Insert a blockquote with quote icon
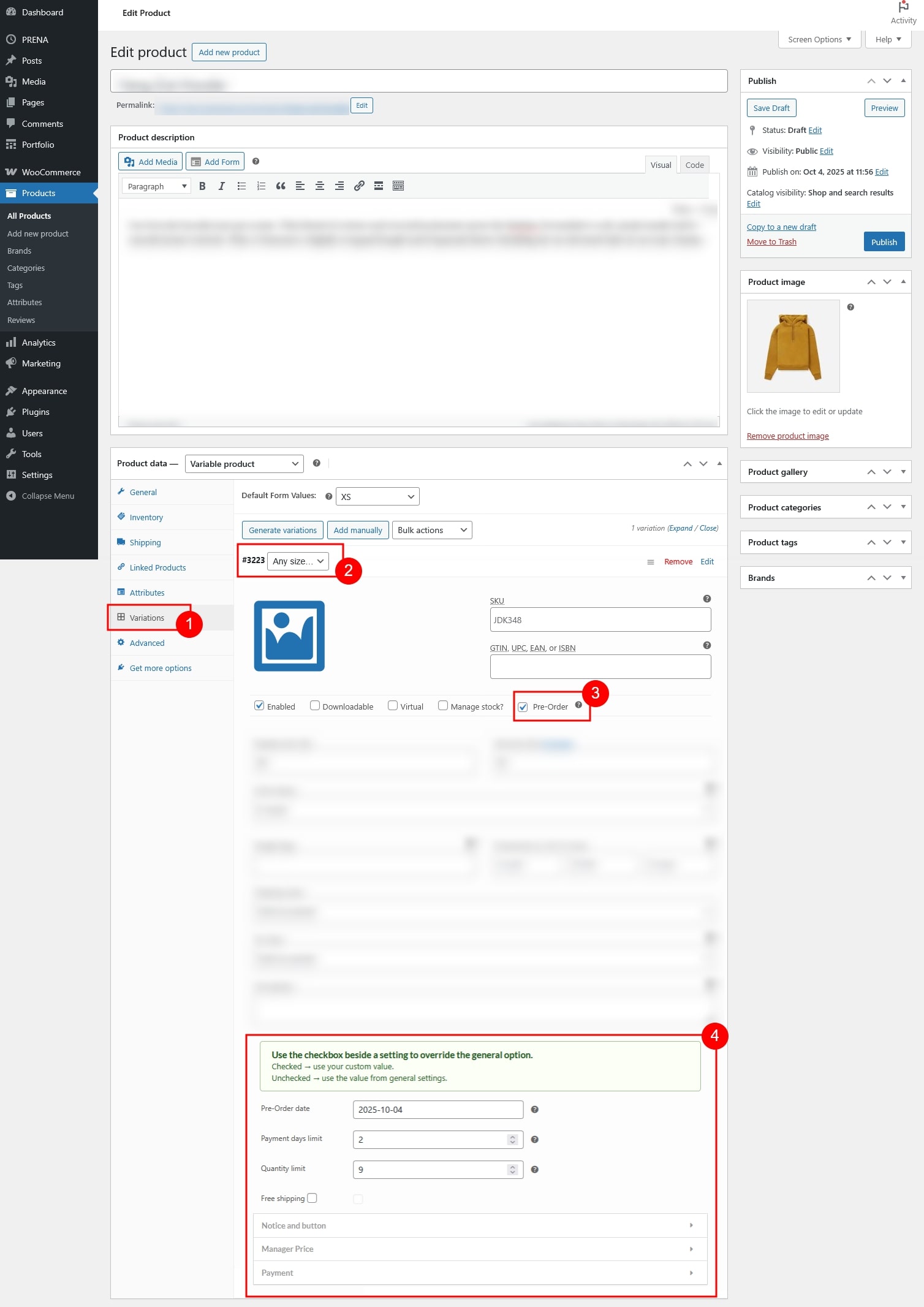Screen dimensions: 924x1307 coord(281,186)
